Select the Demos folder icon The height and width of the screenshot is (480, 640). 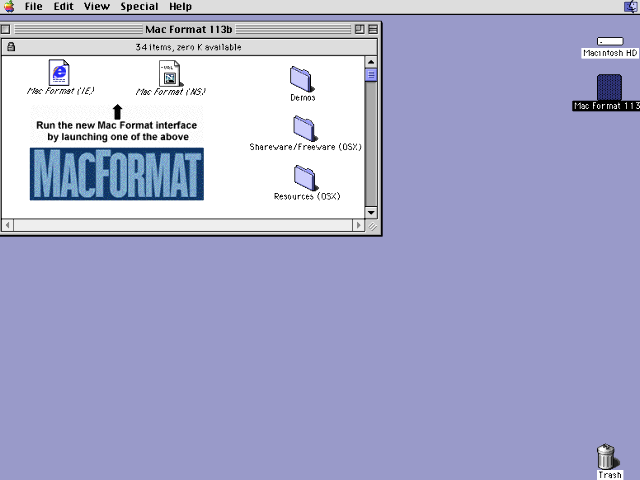tap(301, 79)
